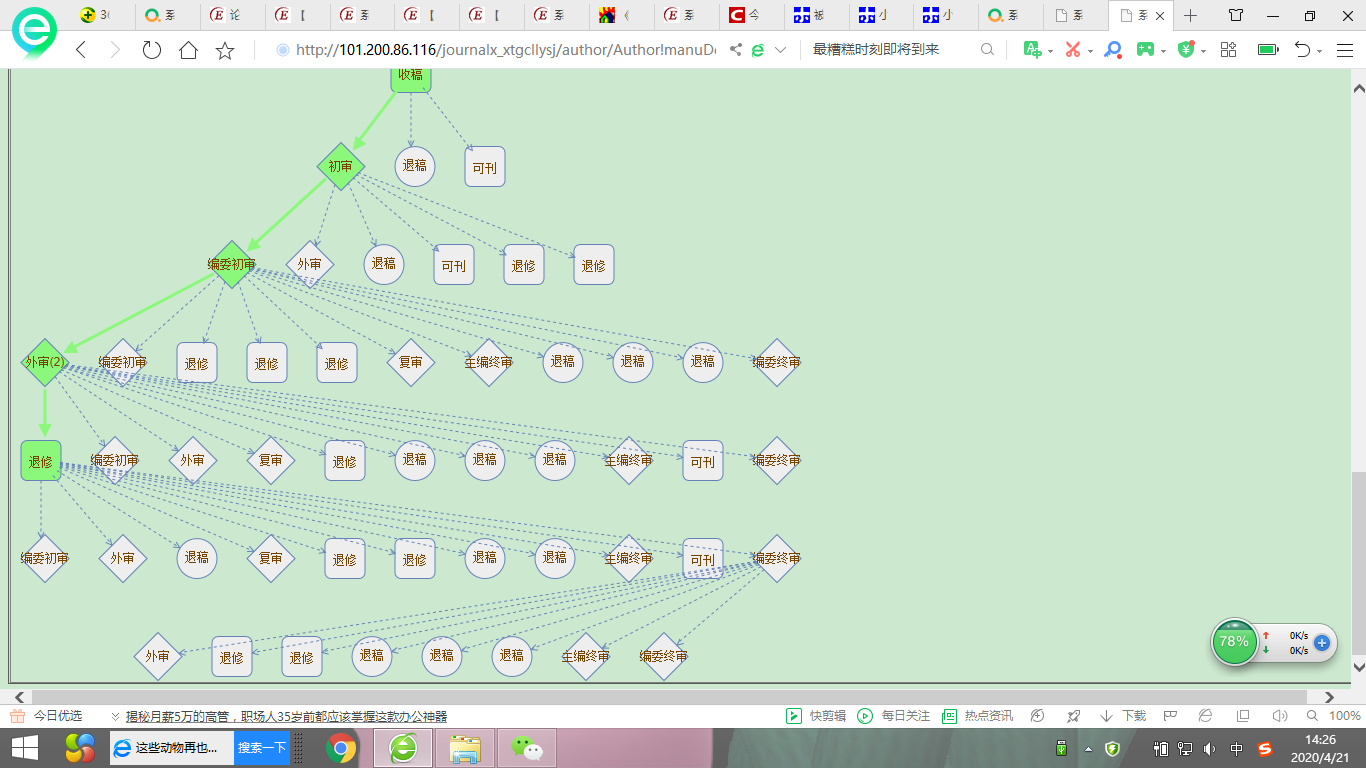Click the undo closed-tab arrow icon
The height and width of the screenshot is (768, 1366).
1302,50
